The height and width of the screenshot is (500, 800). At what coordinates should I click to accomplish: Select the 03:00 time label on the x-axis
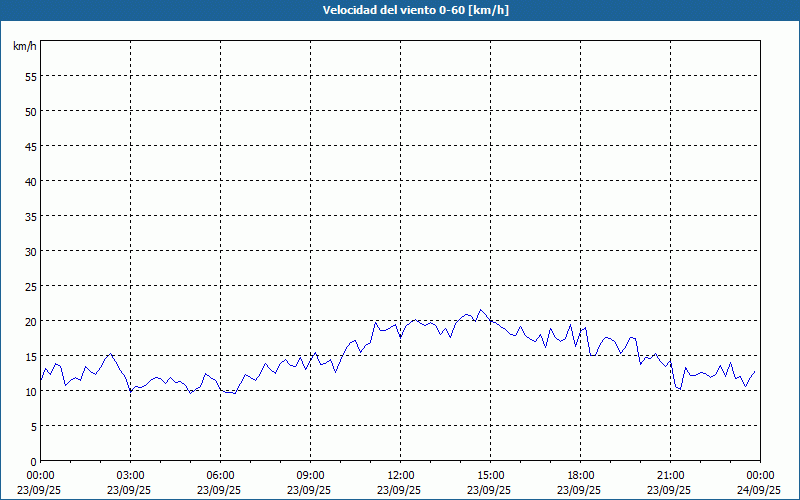pyautogui.click(x=130, y=475)
